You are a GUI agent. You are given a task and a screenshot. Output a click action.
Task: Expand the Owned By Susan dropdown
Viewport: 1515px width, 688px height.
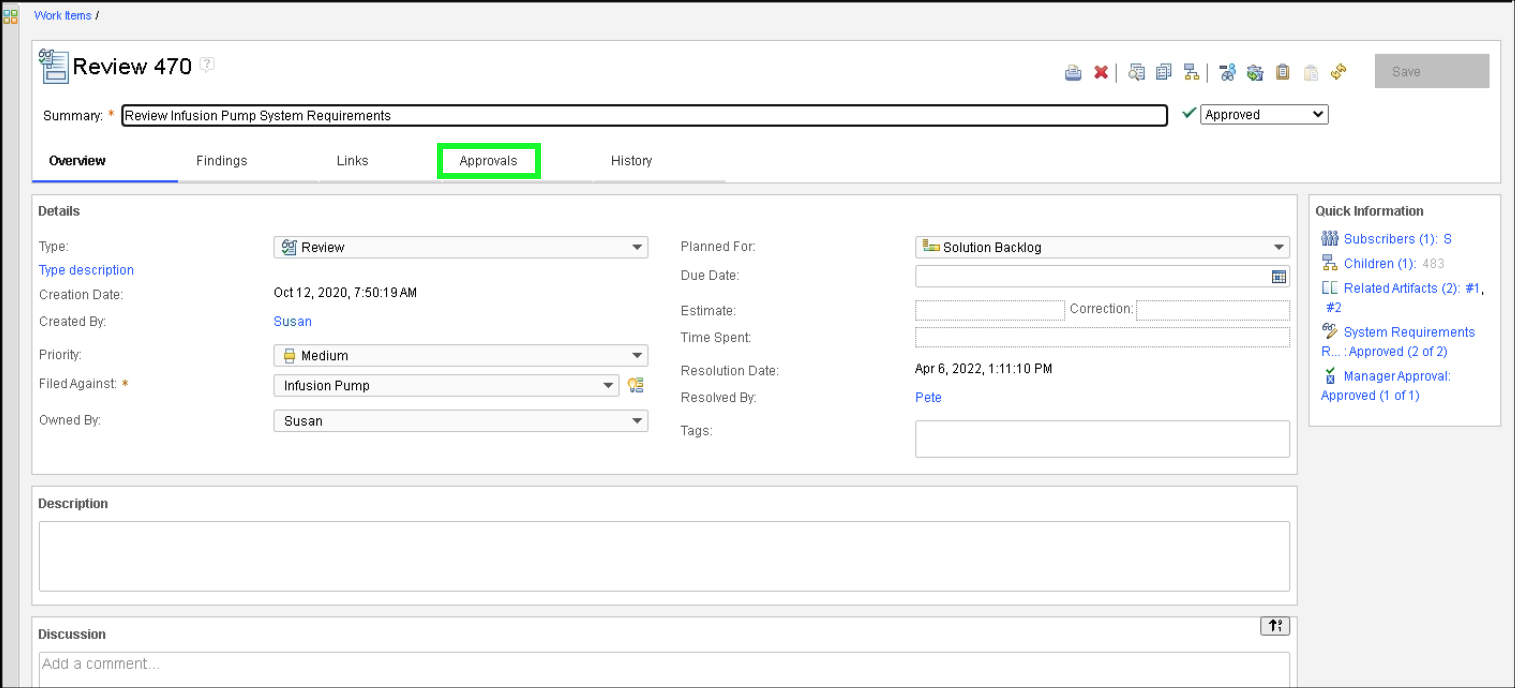tap(460, 421)
